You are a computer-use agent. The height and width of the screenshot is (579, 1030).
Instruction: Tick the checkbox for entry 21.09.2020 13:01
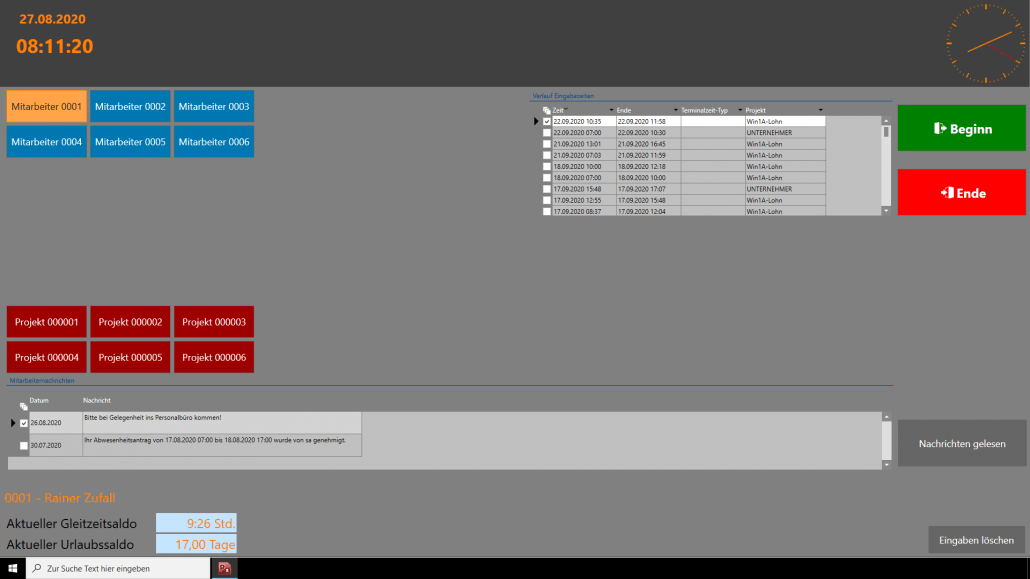coord(546,144)
